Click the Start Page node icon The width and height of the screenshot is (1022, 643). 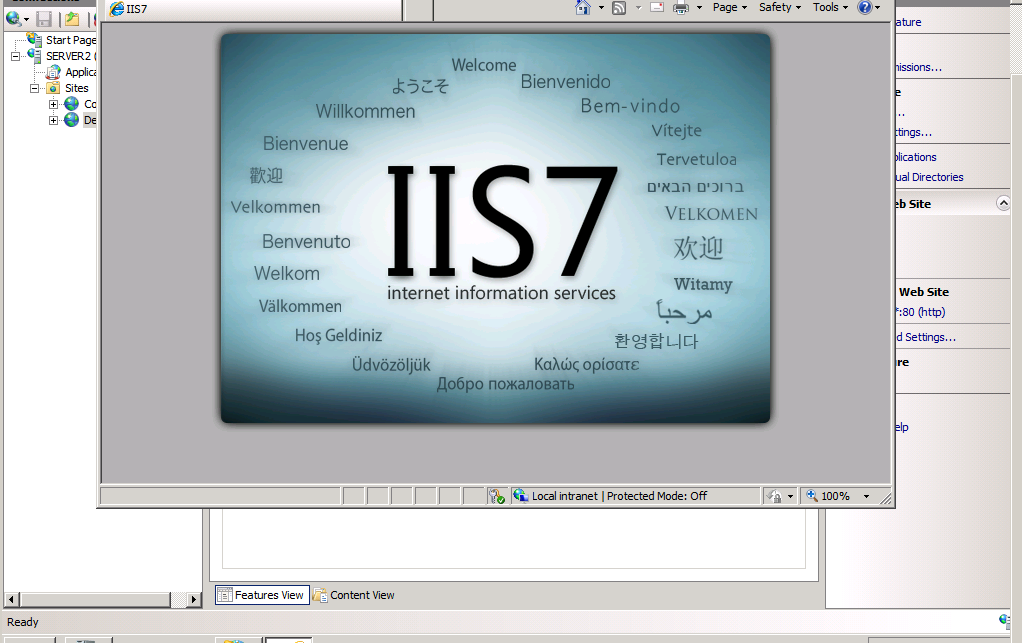(35, 39)
